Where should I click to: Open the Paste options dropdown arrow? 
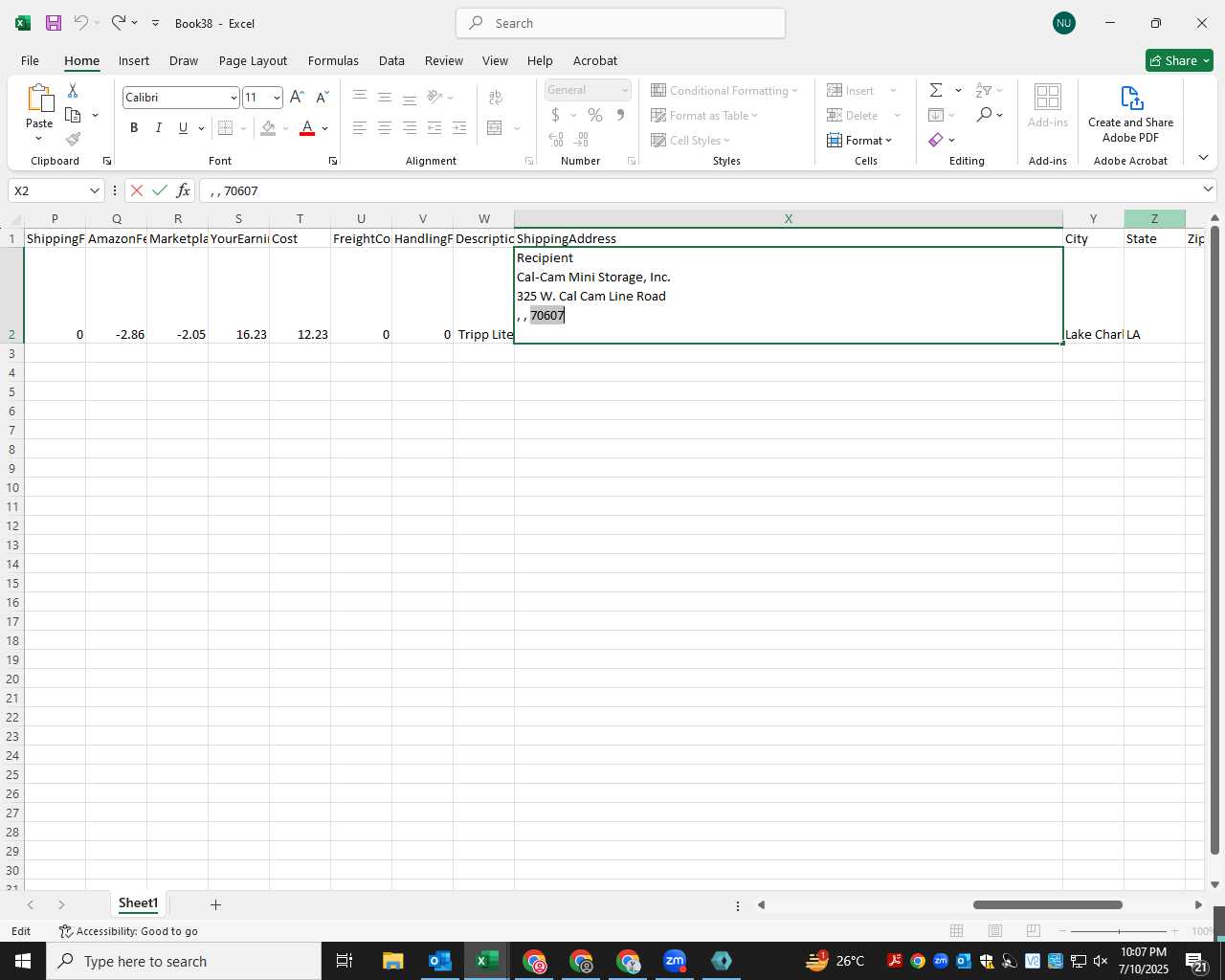tap(39, 139)
